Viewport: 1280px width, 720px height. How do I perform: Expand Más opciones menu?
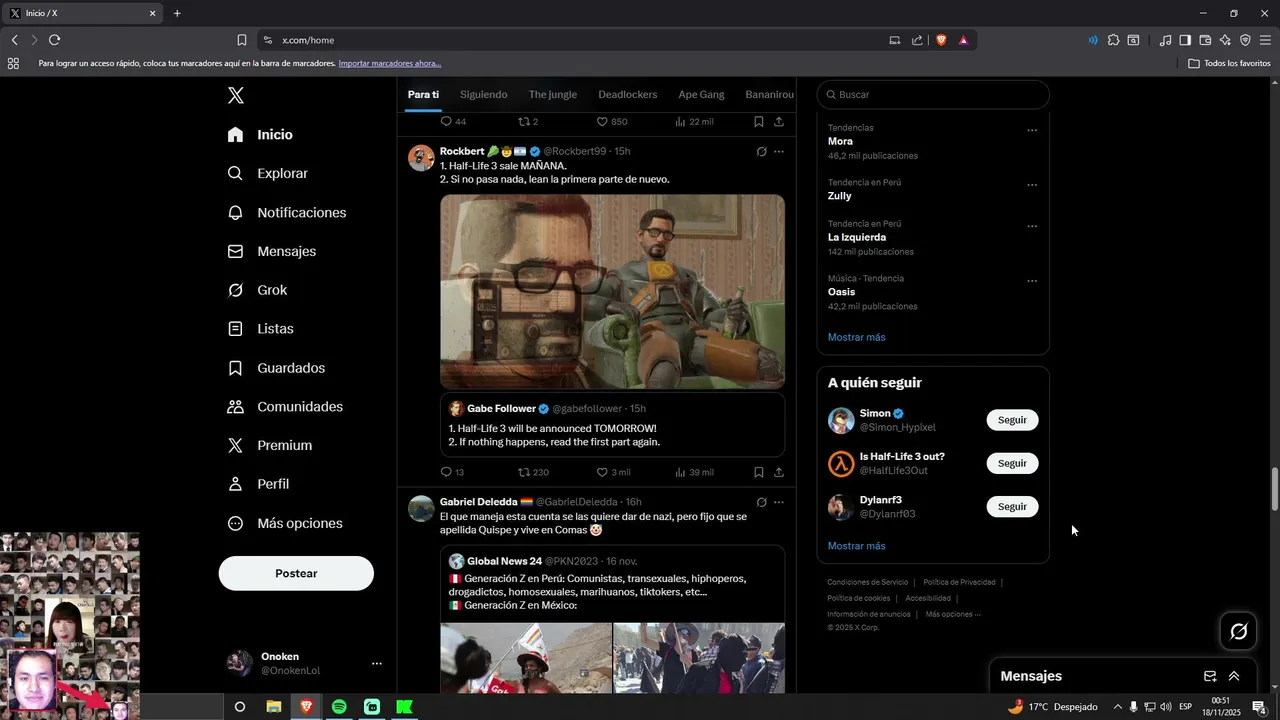tap(285, 523)
